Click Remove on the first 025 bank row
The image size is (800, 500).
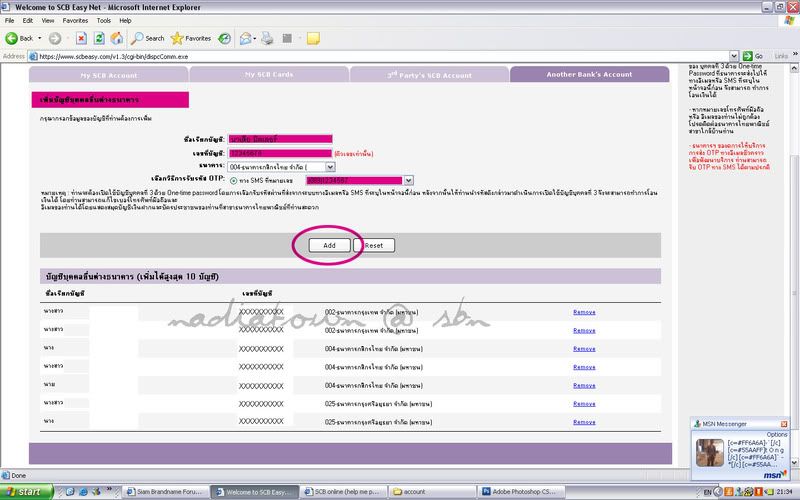click(584, 404)
